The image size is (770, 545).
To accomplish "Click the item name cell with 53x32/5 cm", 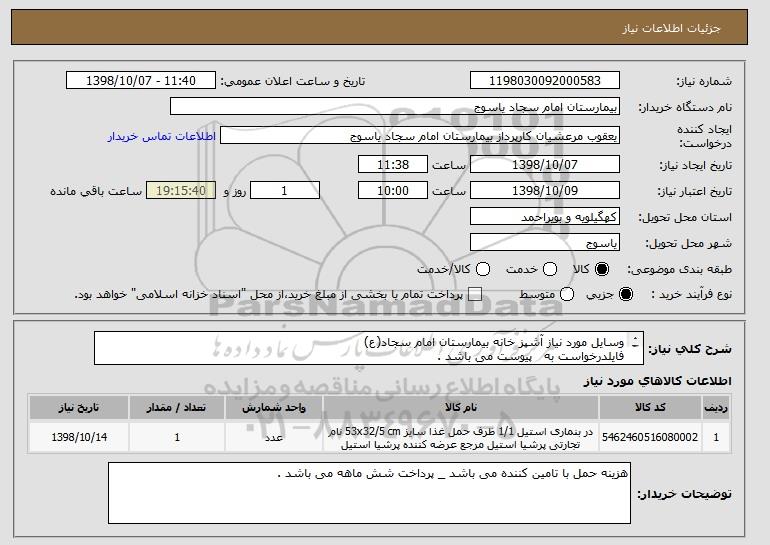I will pyautogui.click(x=461, y=437).
